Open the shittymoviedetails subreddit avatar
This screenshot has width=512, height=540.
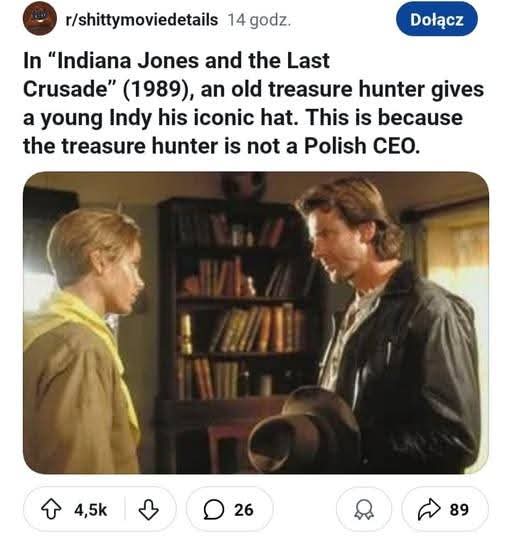[x=40, y=19]
